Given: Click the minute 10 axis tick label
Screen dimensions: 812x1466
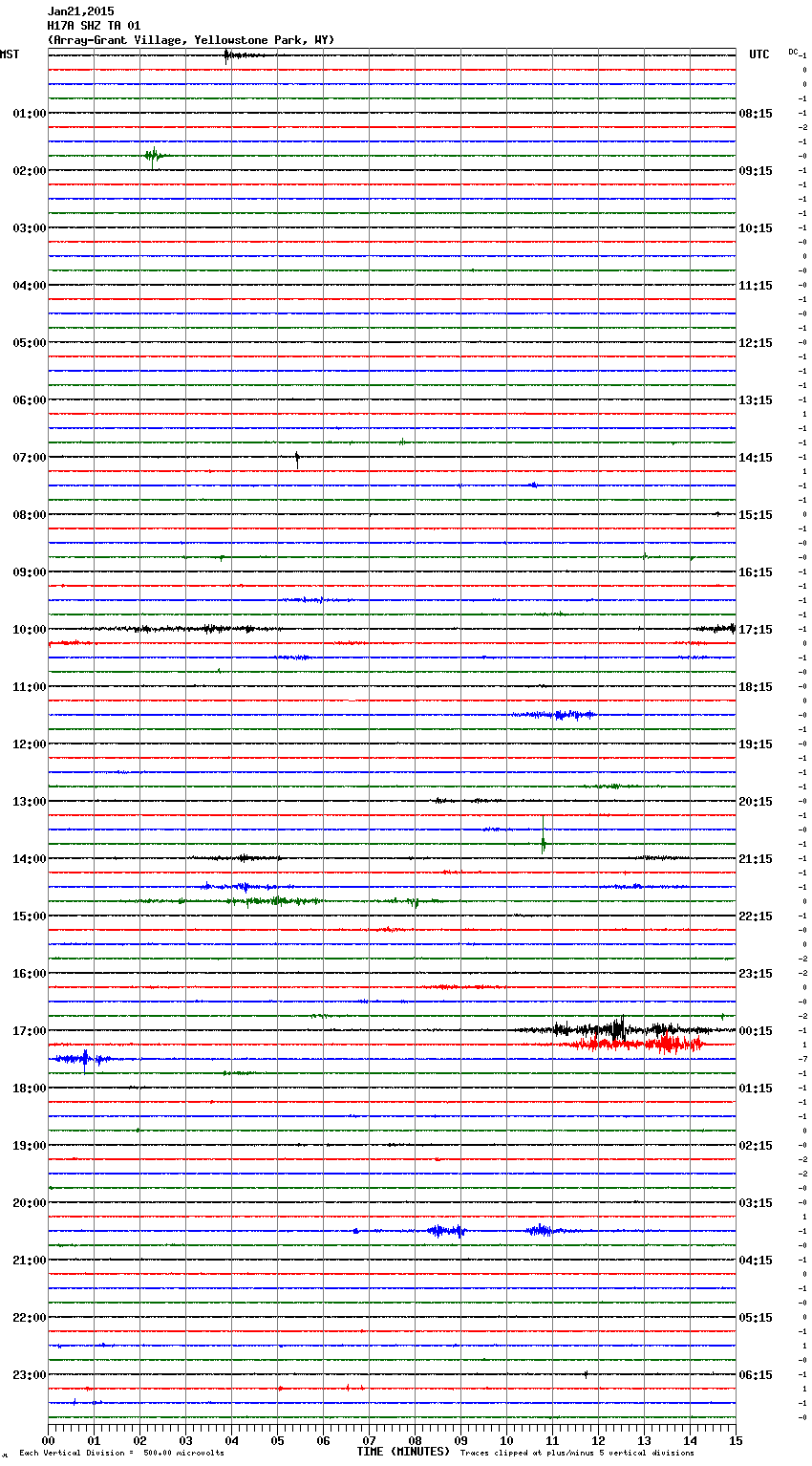Looking at the screenshot, I should [x=506, y=1440].
